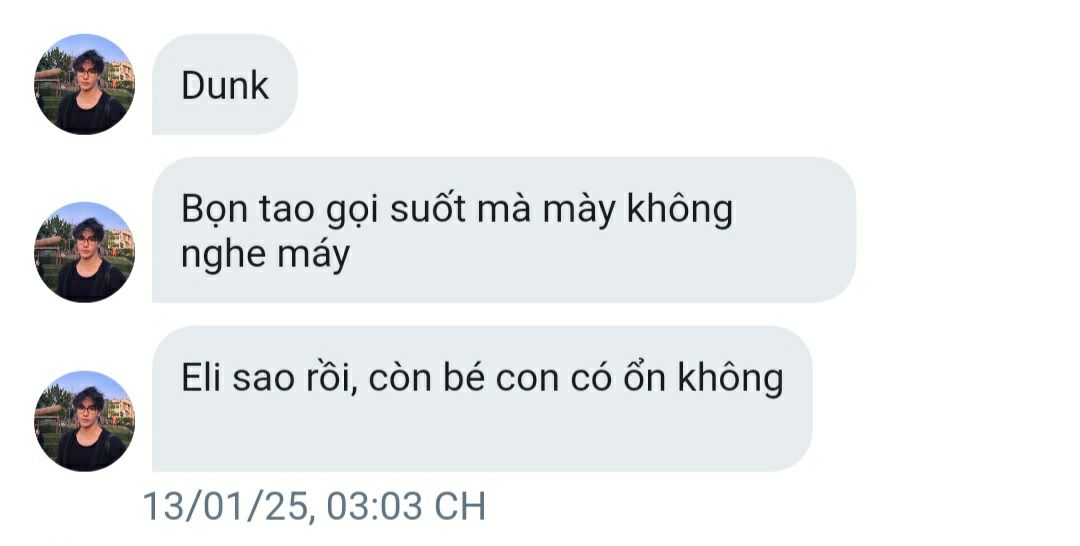Open the sender's avatar beside the Dunk message
The height and width of the screenshot is (546, 1080).
(x=84, y=84)
